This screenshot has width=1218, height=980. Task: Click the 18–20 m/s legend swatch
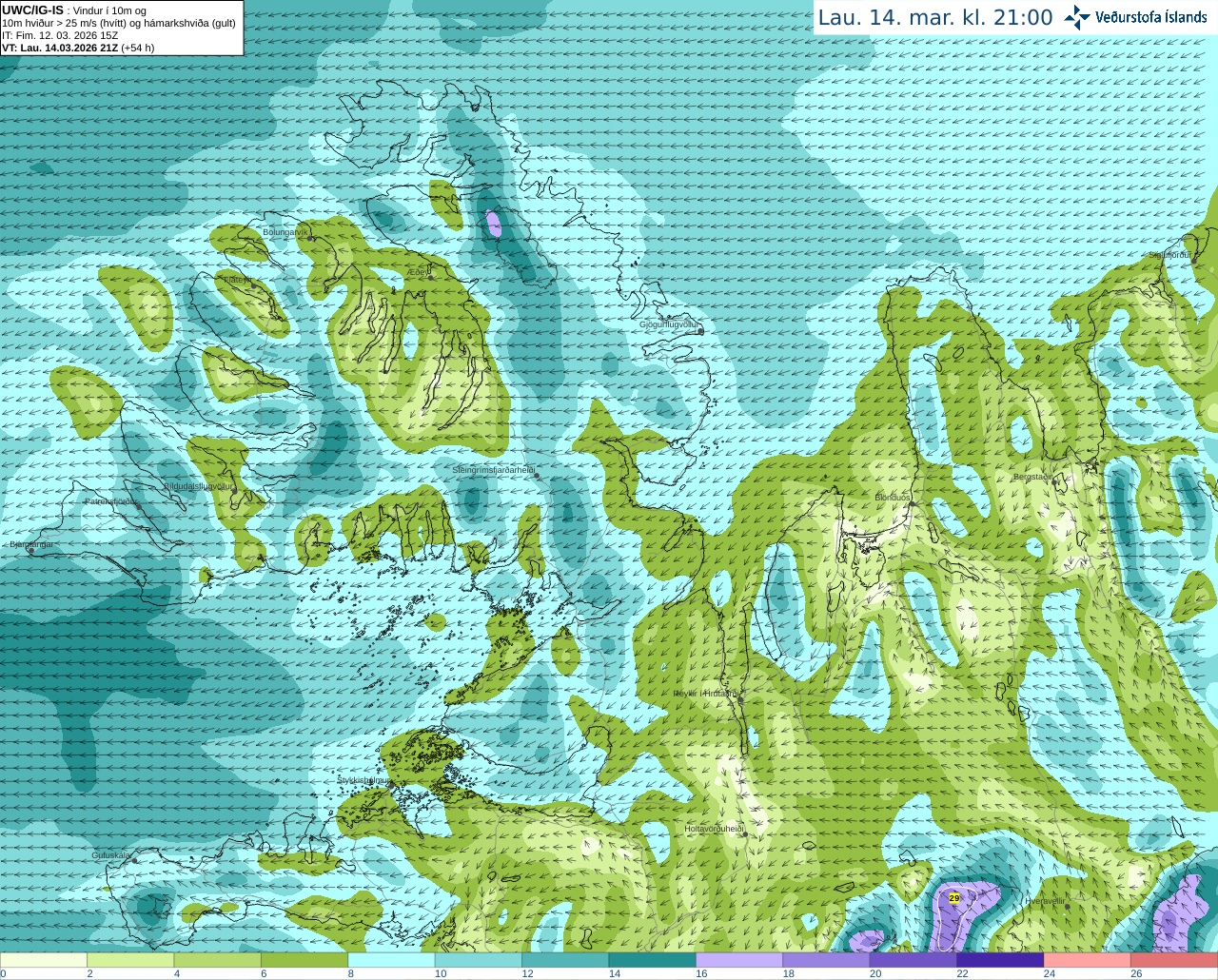pos(827,960)
